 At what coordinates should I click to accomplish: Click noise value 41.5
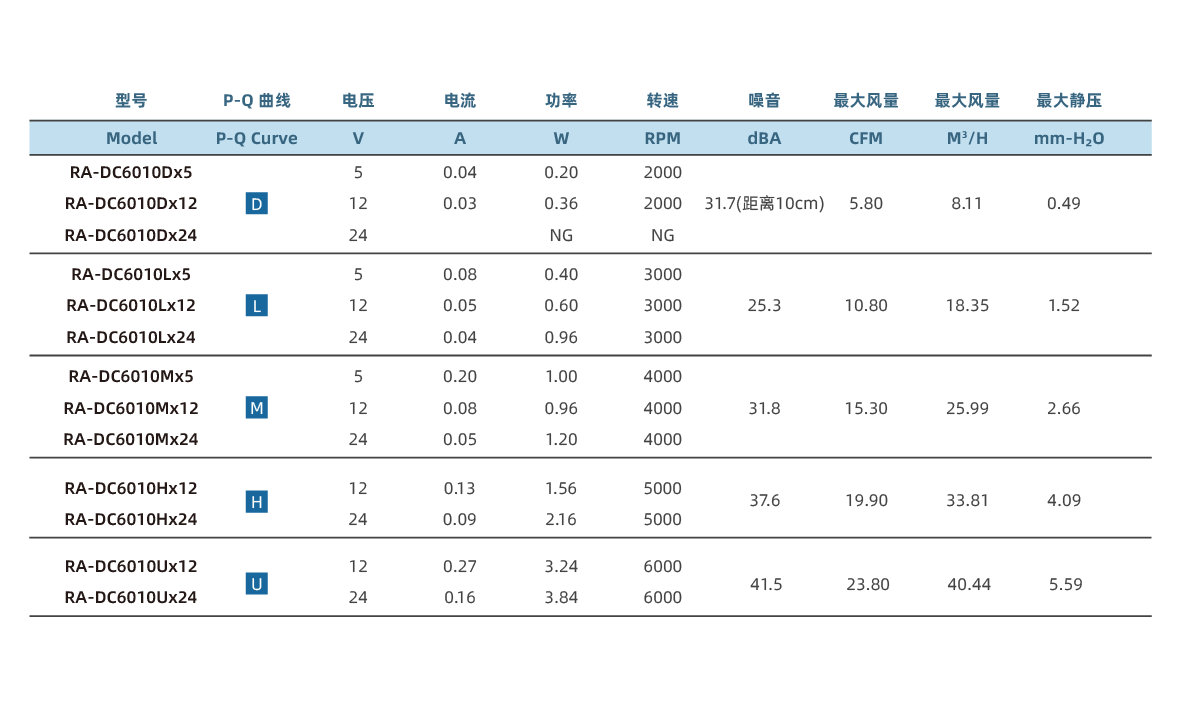coord(766,585)
